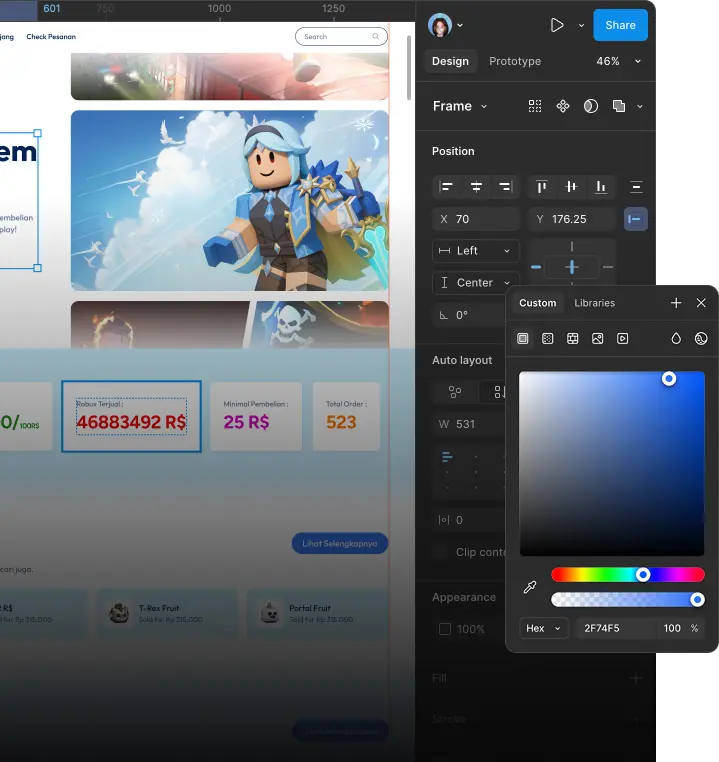Image resolution: width=719 pixels, height=762 pixels.
Task: Click the user avatar icon
Action: point(440,25)
